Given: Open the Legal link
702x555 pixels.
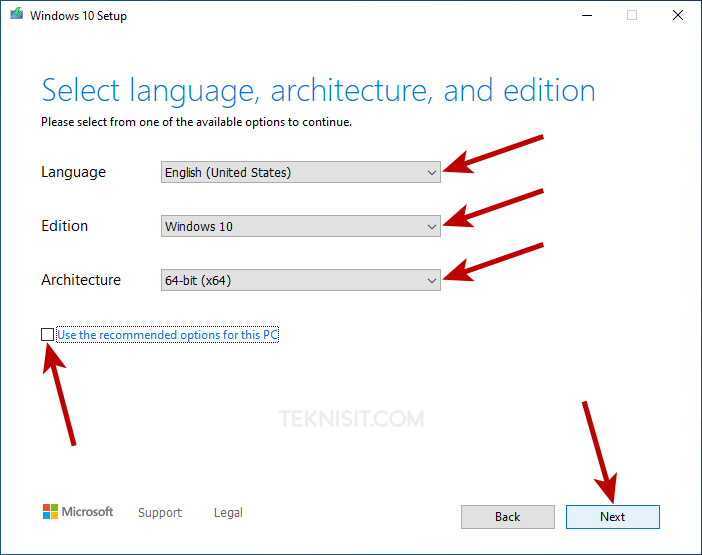Looking at the screenshot, I should coord(228,513).
